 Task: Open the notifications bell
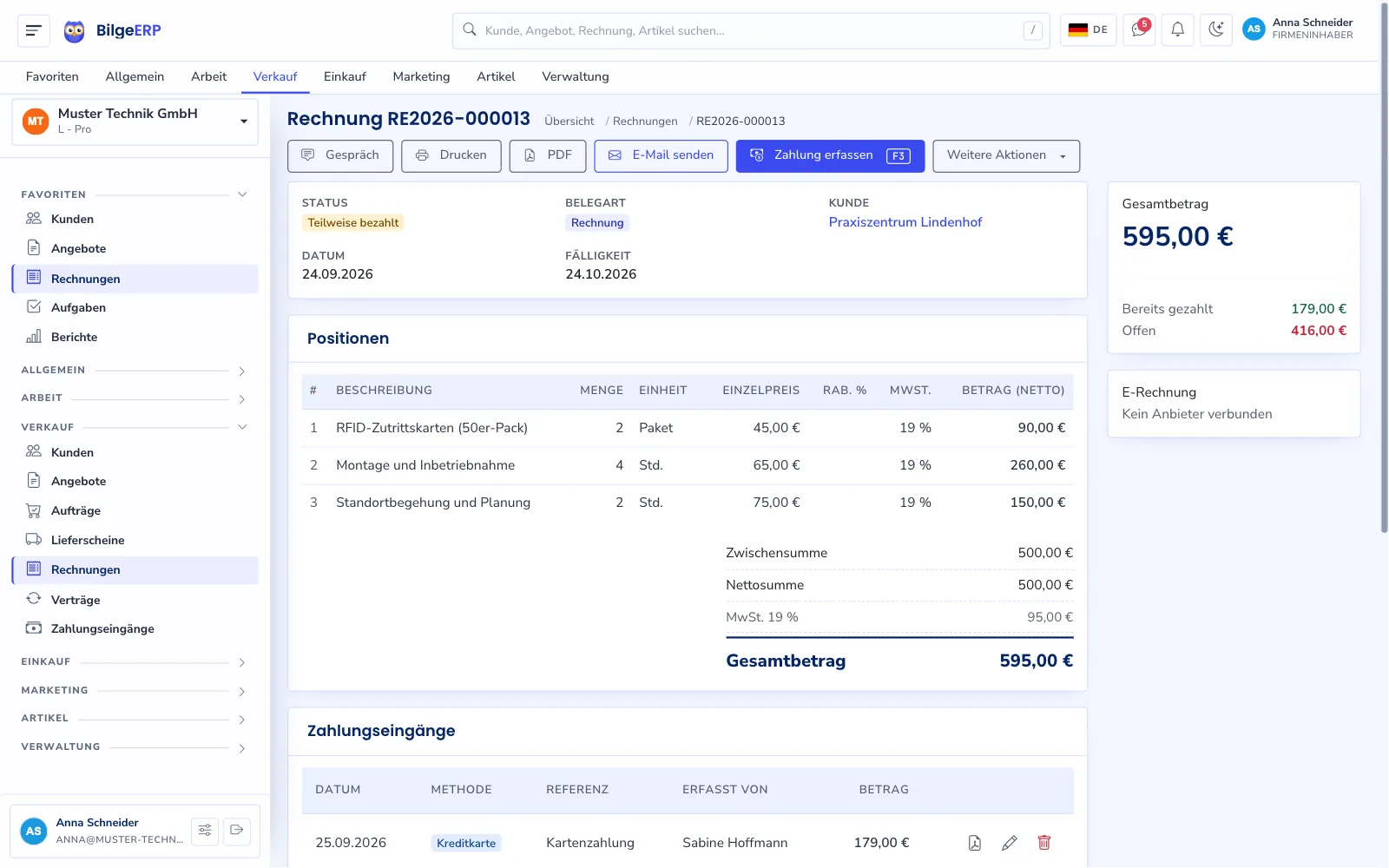(x=1177, y=30)
